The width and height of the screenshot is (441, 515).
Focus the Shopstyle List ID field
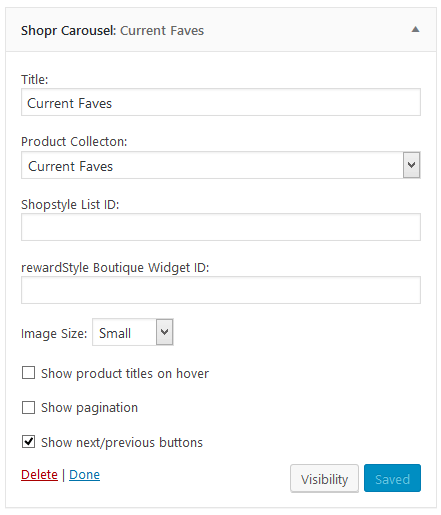click(x=221, y=227)
